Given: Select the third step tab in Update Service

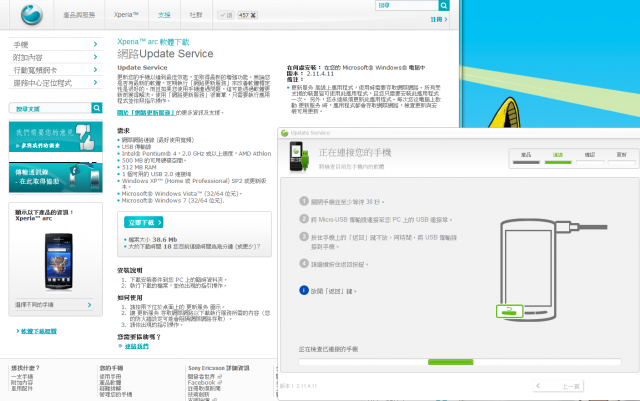Looking at the screenshot, I should pyautogui.click(x=590, y=158).
